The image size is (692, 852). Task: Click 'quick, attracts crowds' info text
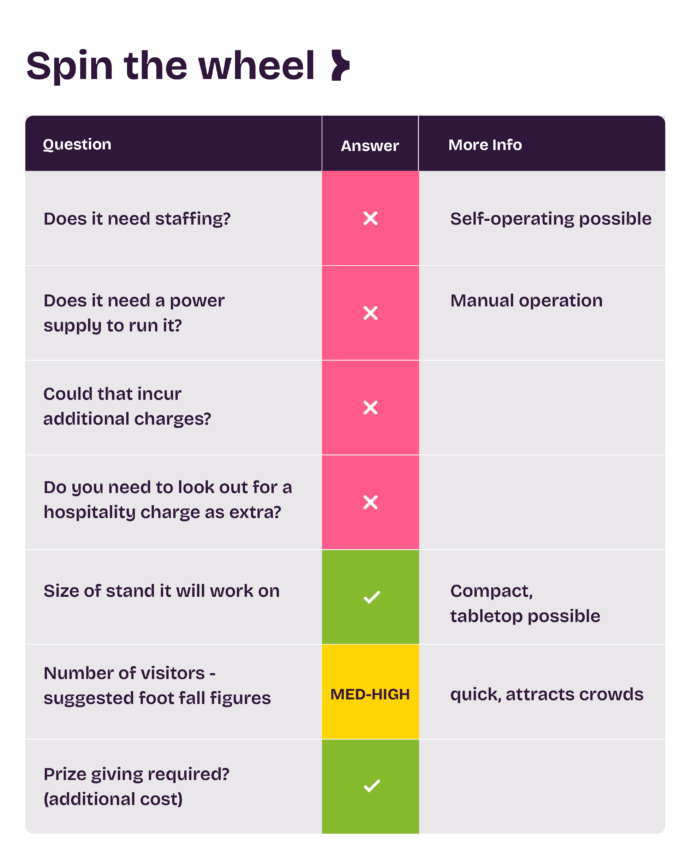click(x=546, y=694)
